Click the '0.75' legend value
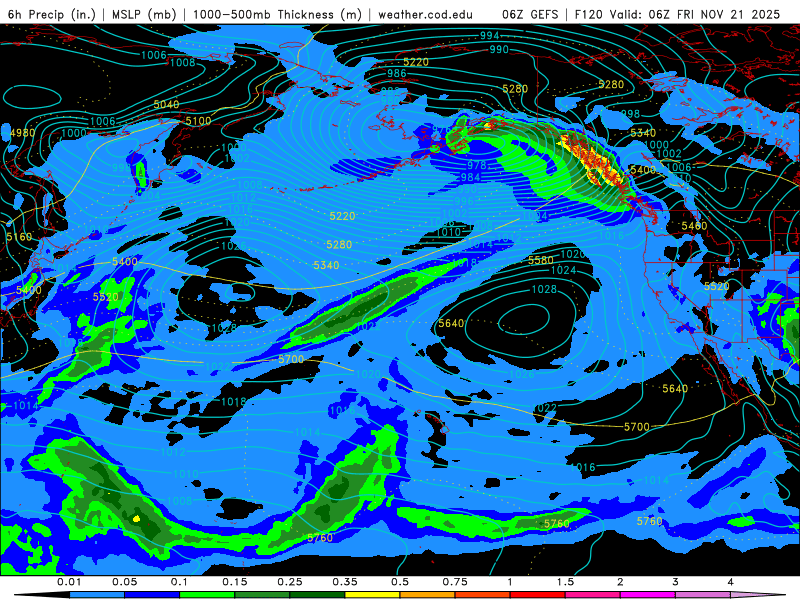The height and width of the screenshot is (600, 800). [455, 582]
